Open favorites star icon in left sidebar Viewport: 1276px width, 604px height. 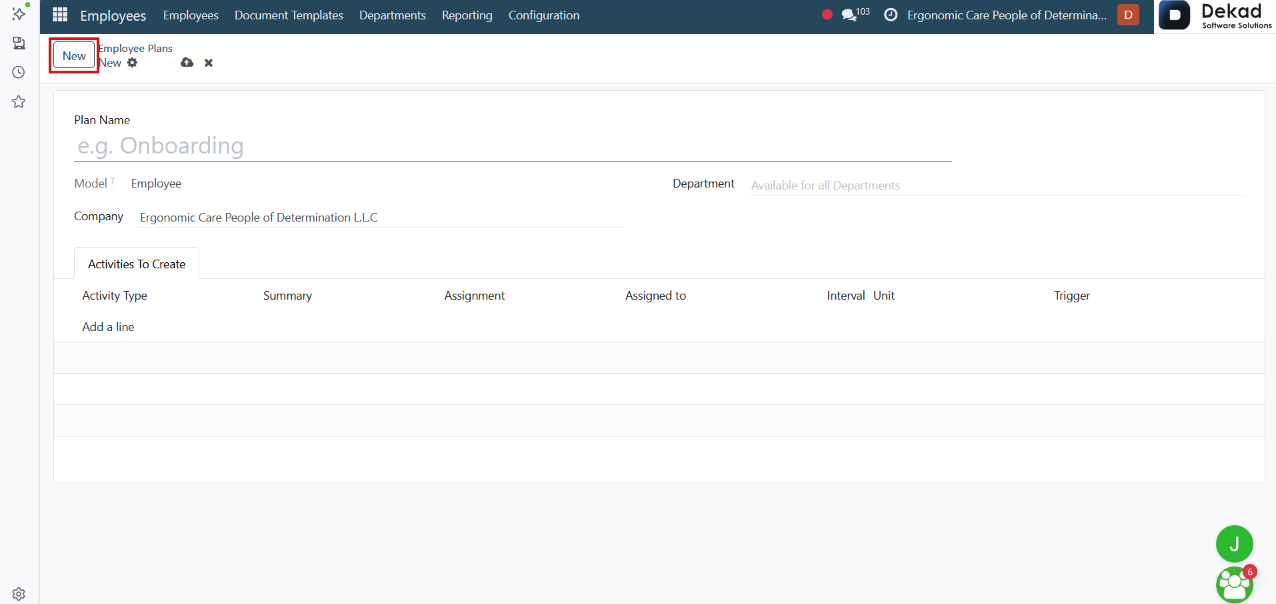(x=18, y=102)
